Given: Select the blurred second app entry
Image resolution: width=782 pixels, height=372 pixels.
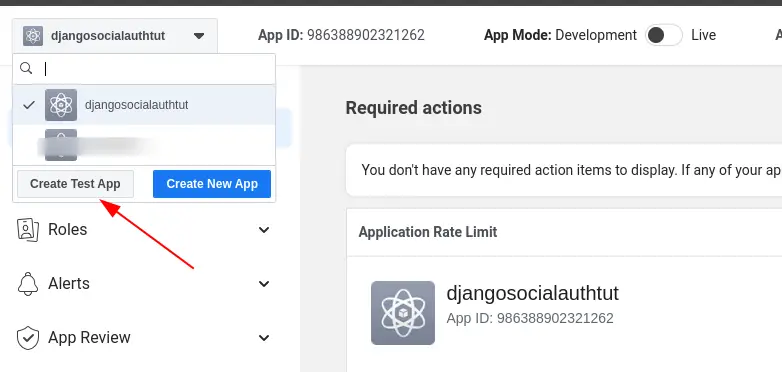Looking at the screenshot, I should pyautogui.click(x=144, y=145).
